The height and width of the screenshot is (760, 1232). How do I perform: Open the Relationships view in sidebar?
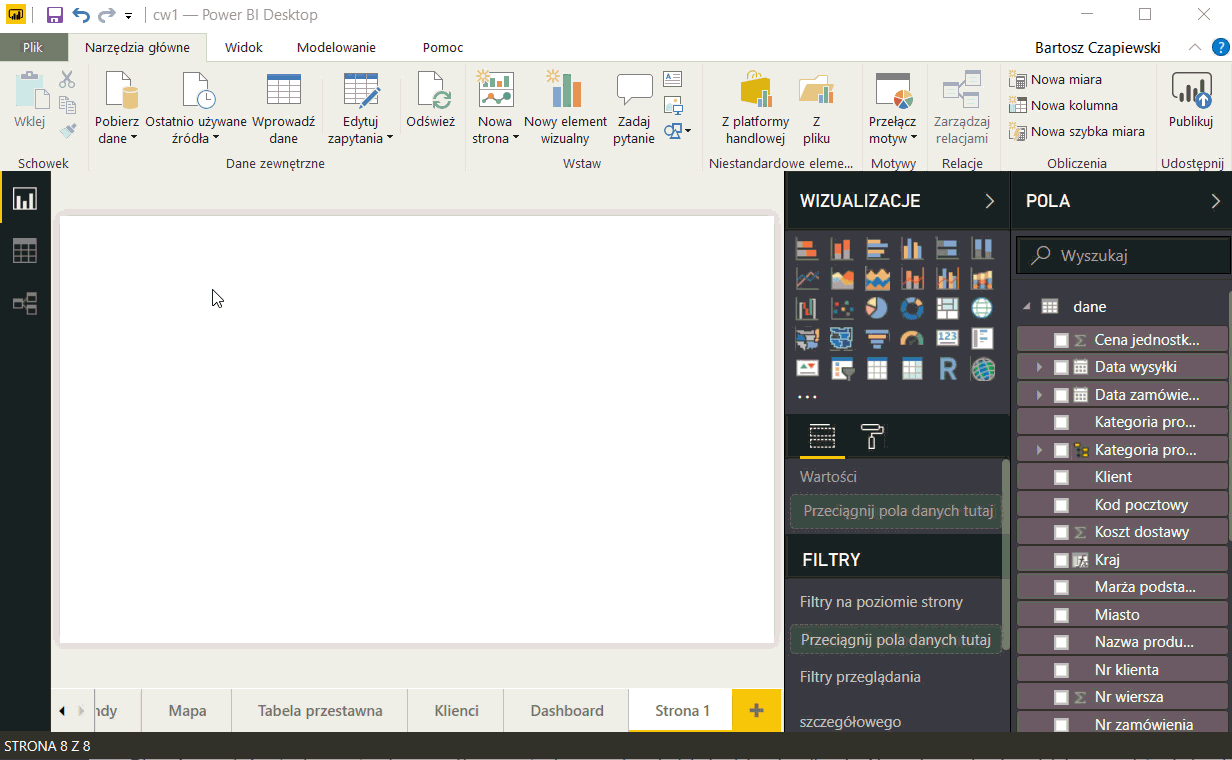pos(25,304)
